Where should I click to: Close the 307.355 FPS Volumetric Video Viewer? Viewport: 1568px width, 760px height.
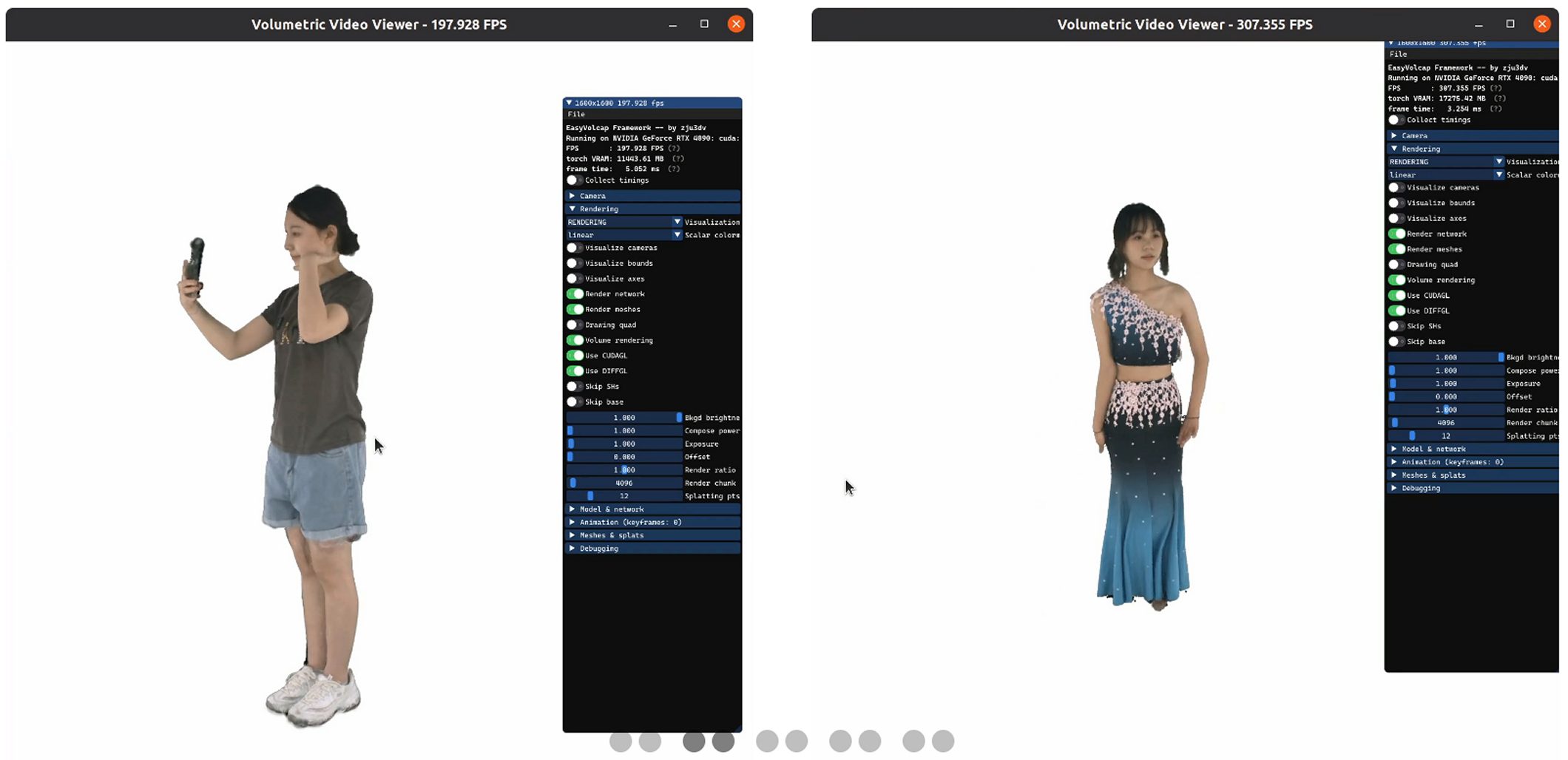(x=1541, y=24)
